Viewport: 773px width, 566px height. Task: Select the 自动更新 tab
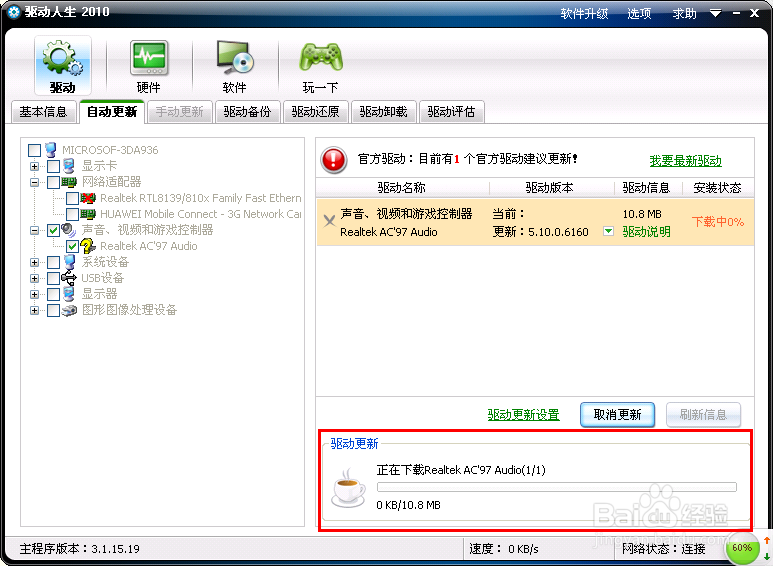tap(112, 112)
